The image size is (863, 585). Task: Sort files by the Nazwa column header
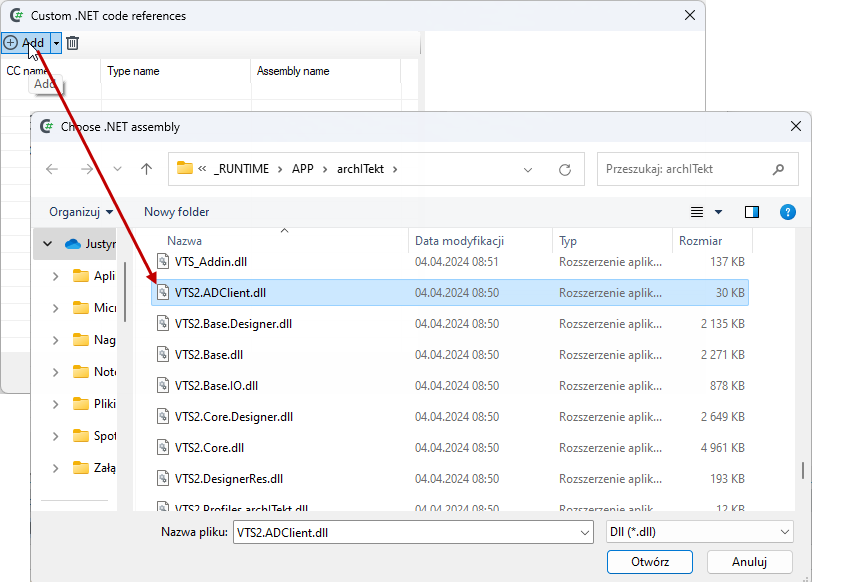tap(184, 241)
